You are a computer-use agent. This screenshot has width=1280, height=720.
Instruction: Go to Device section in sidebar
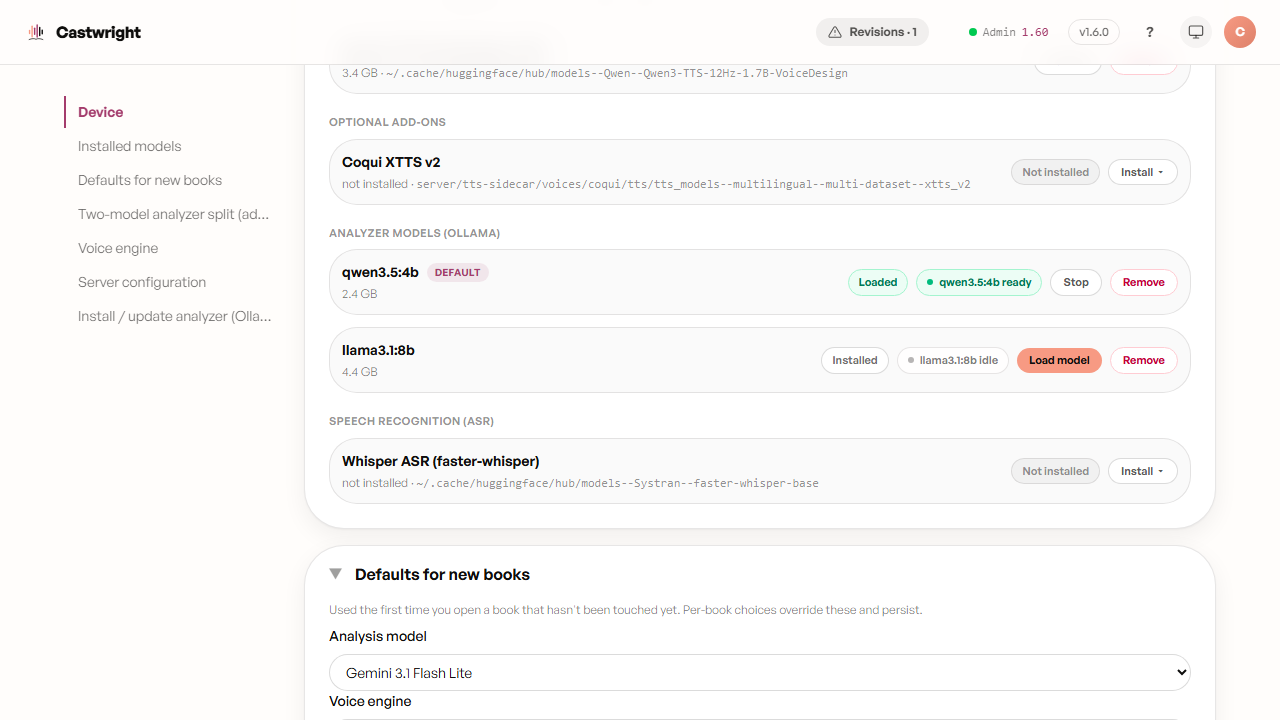click(101, 112)
